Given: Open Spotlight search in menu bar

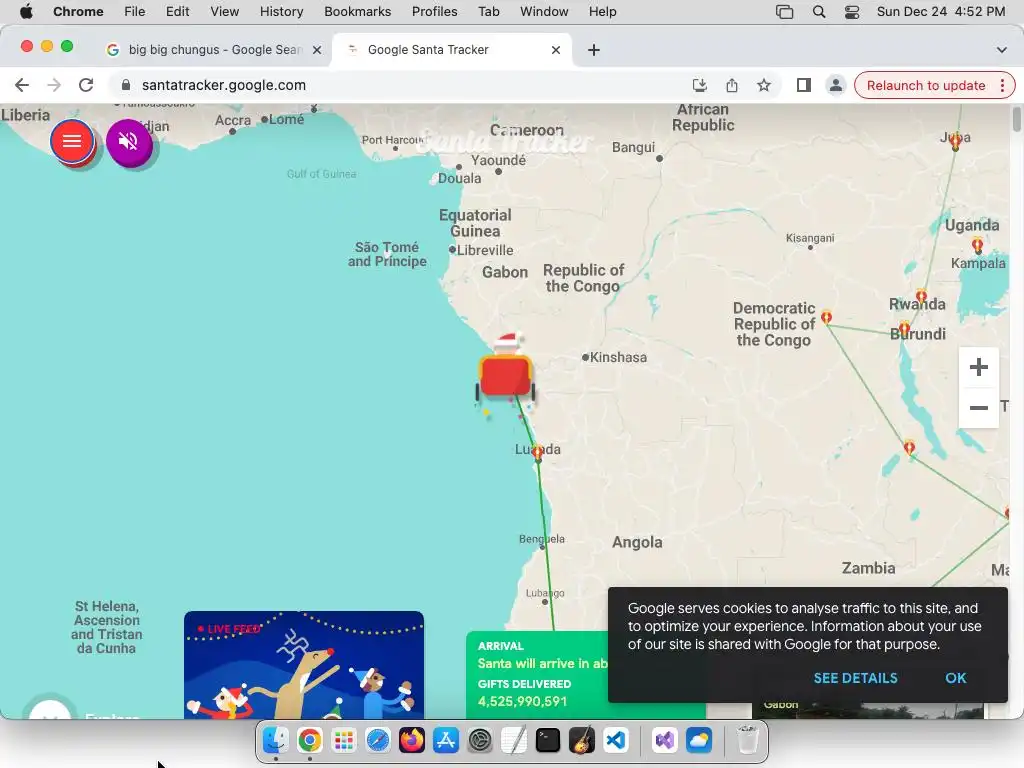Looking at the screenshot, I should (x=819, y=12).
